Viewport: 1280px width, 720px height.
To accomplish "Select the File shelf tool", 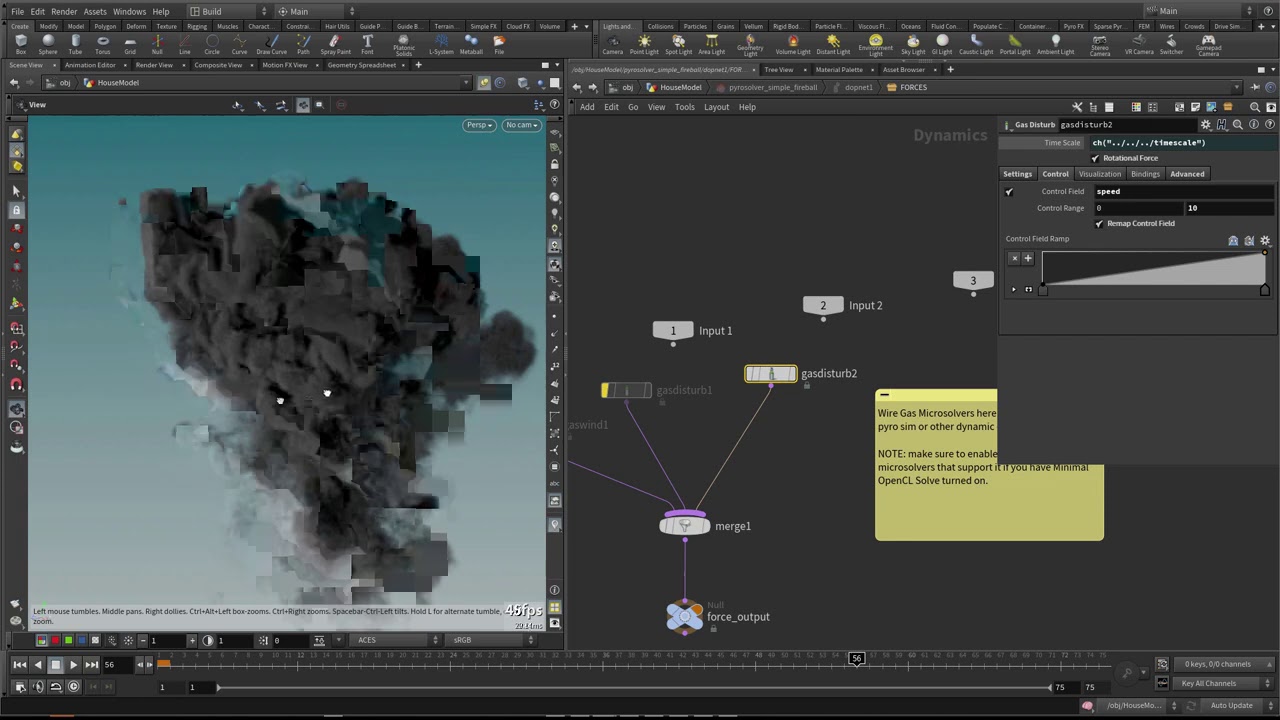I will click(499, 45).
